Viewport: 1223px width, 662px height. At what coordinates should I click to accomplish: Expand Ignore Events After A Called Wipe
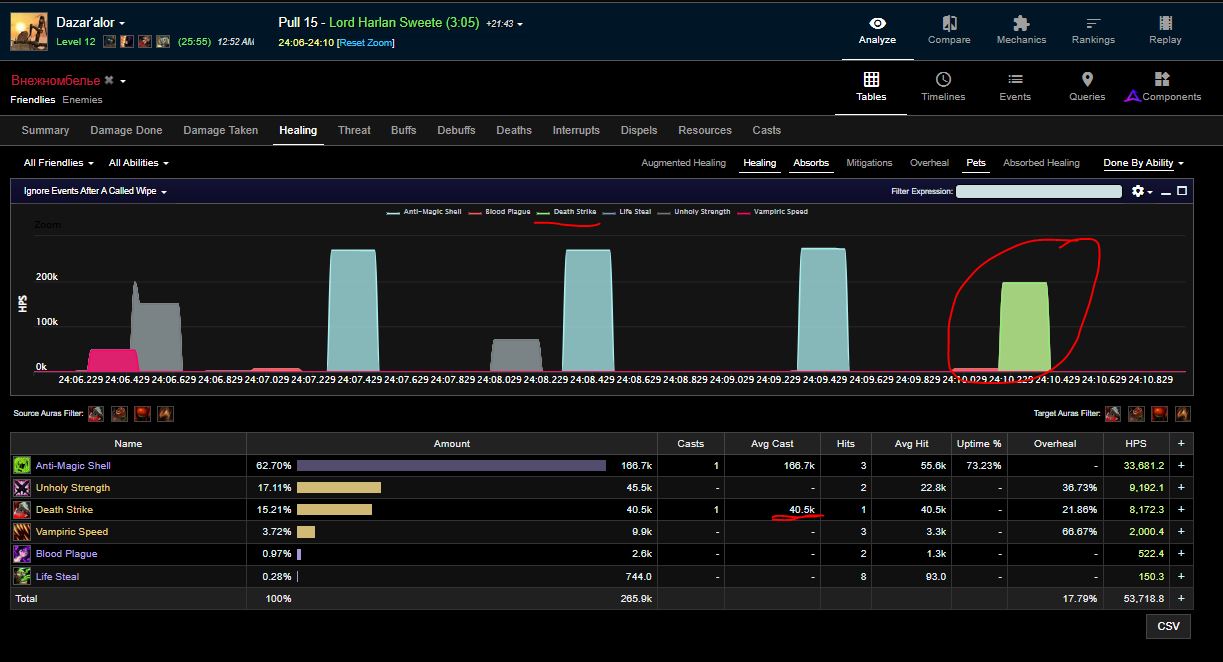pos(95,191)
